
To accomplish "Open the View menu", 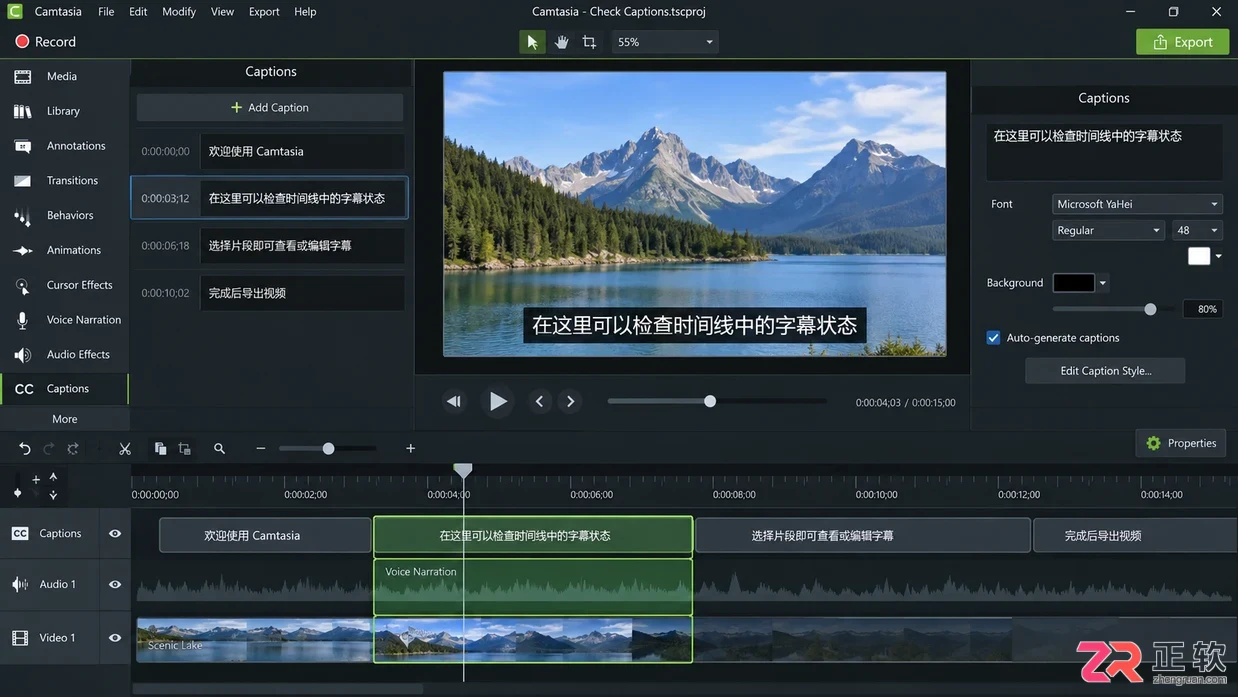I will (x=222, y=12).
